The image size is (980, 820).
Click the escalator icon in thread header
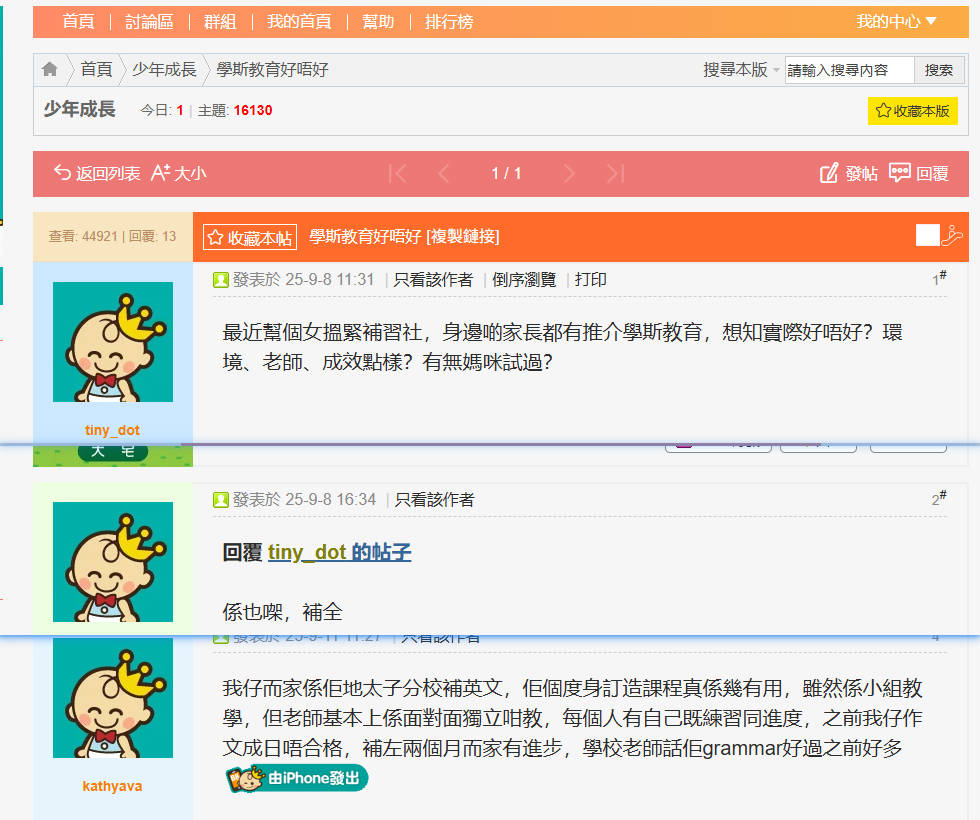[x=952, y=235]
